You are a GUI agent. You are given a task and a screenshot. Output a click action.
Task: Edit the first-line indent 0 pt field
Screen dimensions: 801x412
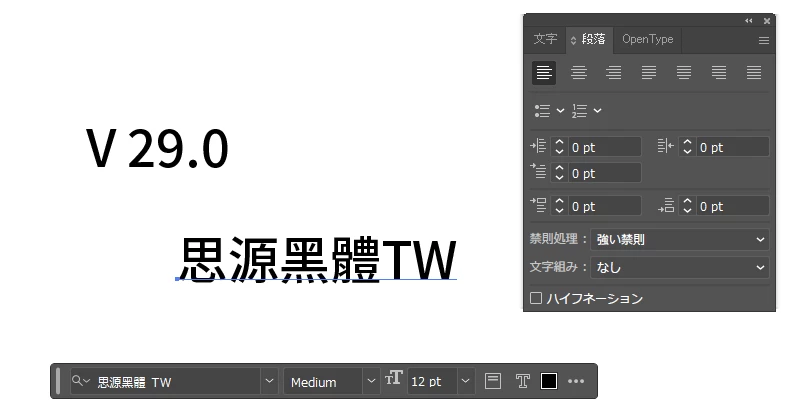(x=604, y=173)
